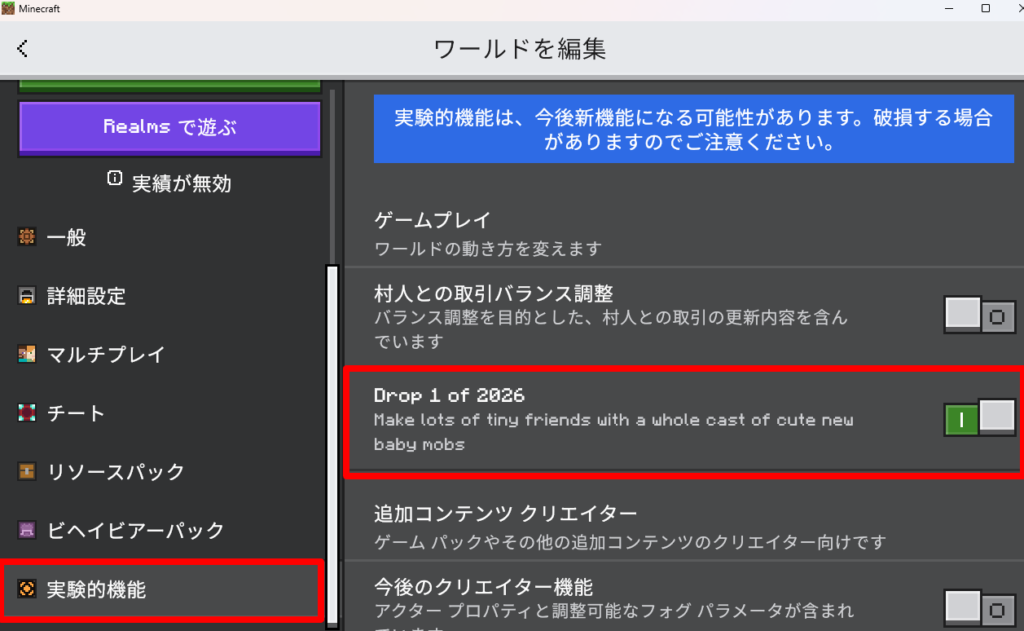Maximize the Minecraft window
The width and height of the screenshot is (1024, 631).
985,9
